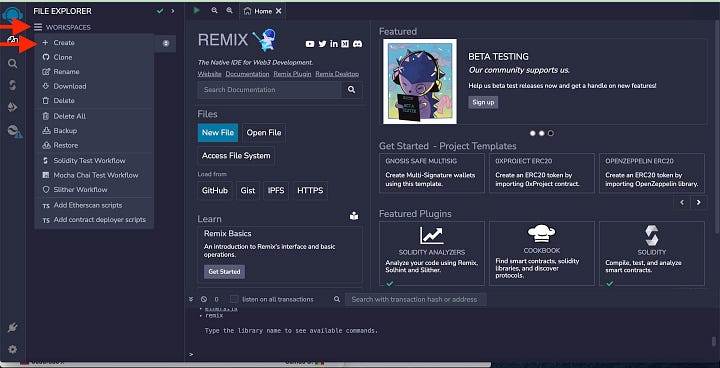Click the New File button
Screen dimensions: 720x368
click(x=218, y=133)
